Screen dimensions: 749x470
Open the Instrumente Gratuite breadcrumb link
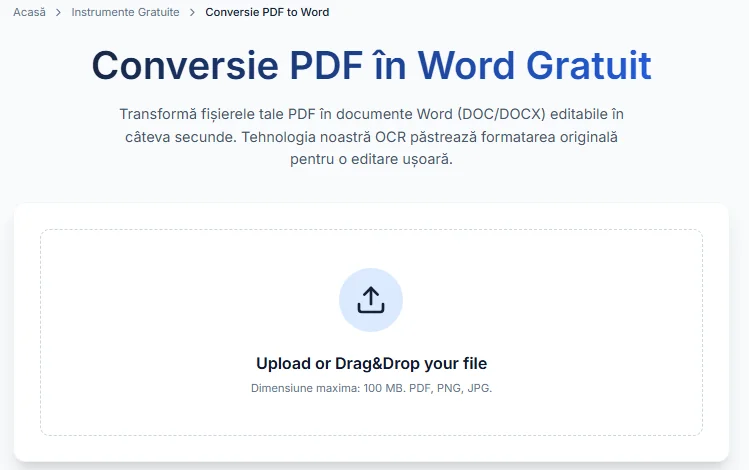[x=125, y=12]
